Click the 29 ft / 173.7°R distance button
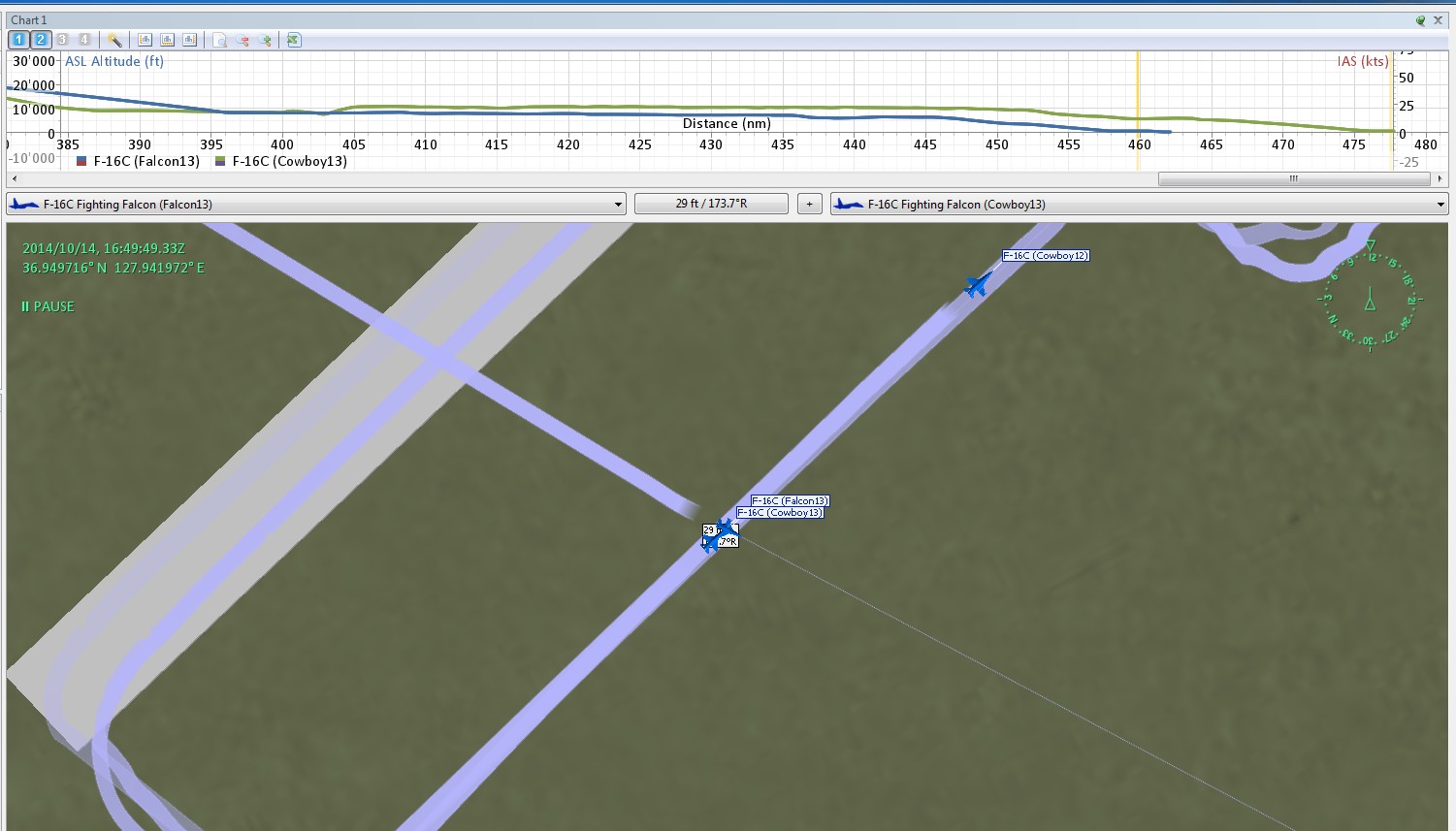The height and width of the screenshot is (831, 1456). pyautogui.click(x=711, y=204)
